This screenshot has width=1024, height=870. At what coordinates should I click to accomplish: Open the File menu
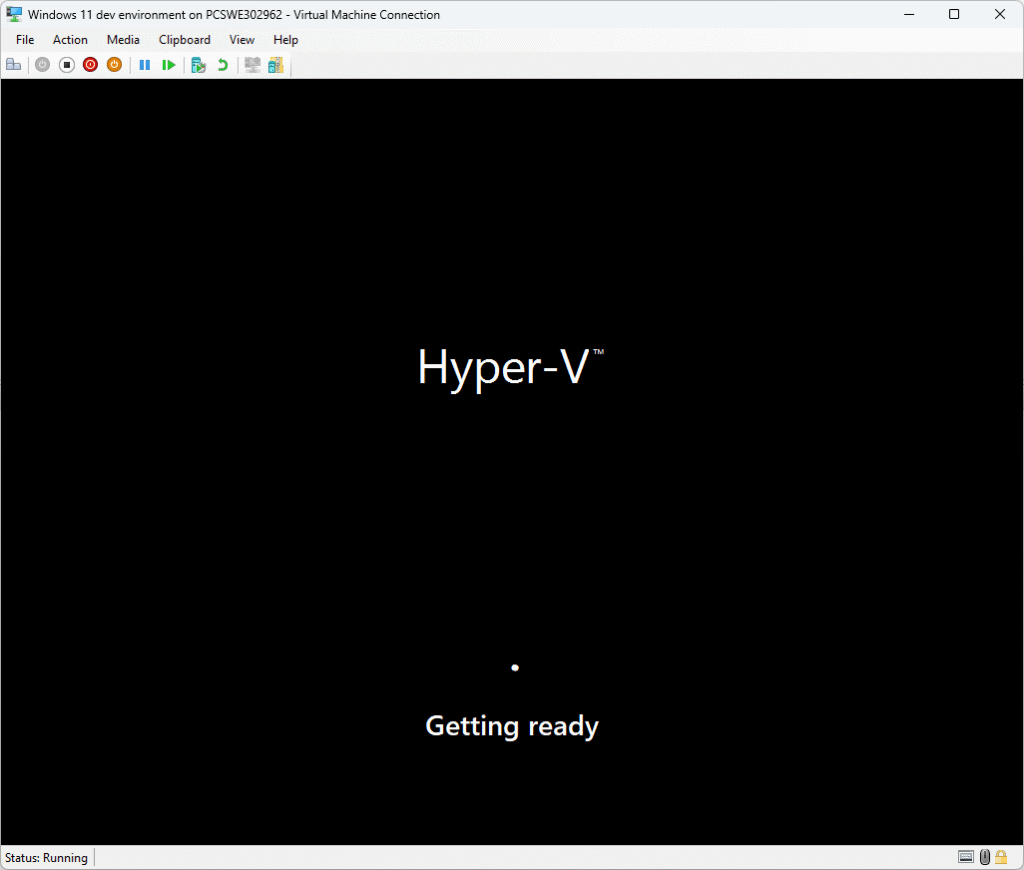(25, 40)
